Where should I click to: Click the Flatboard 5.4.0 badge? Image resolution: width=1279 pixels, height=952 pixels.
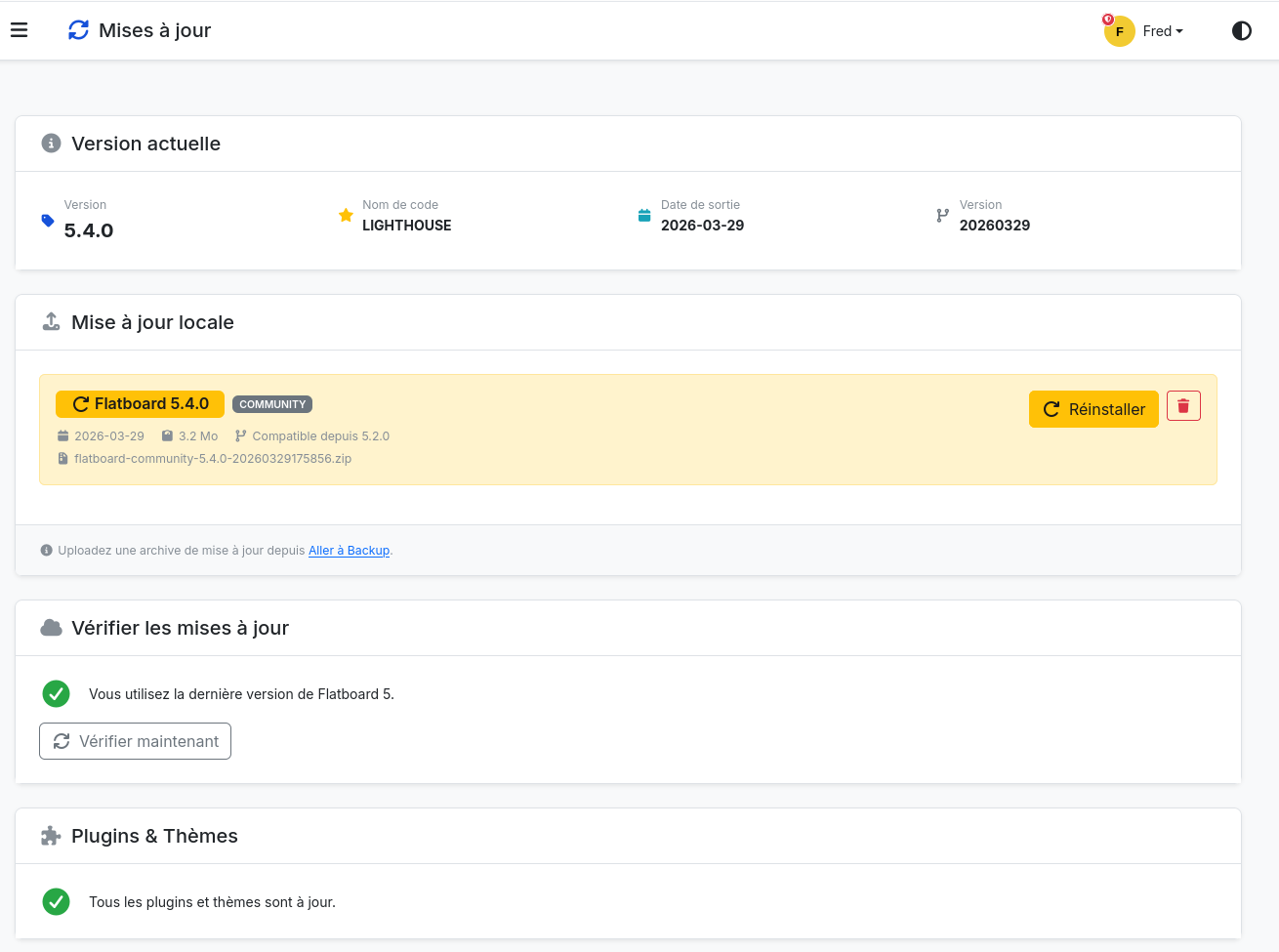[x=140, y=404]
